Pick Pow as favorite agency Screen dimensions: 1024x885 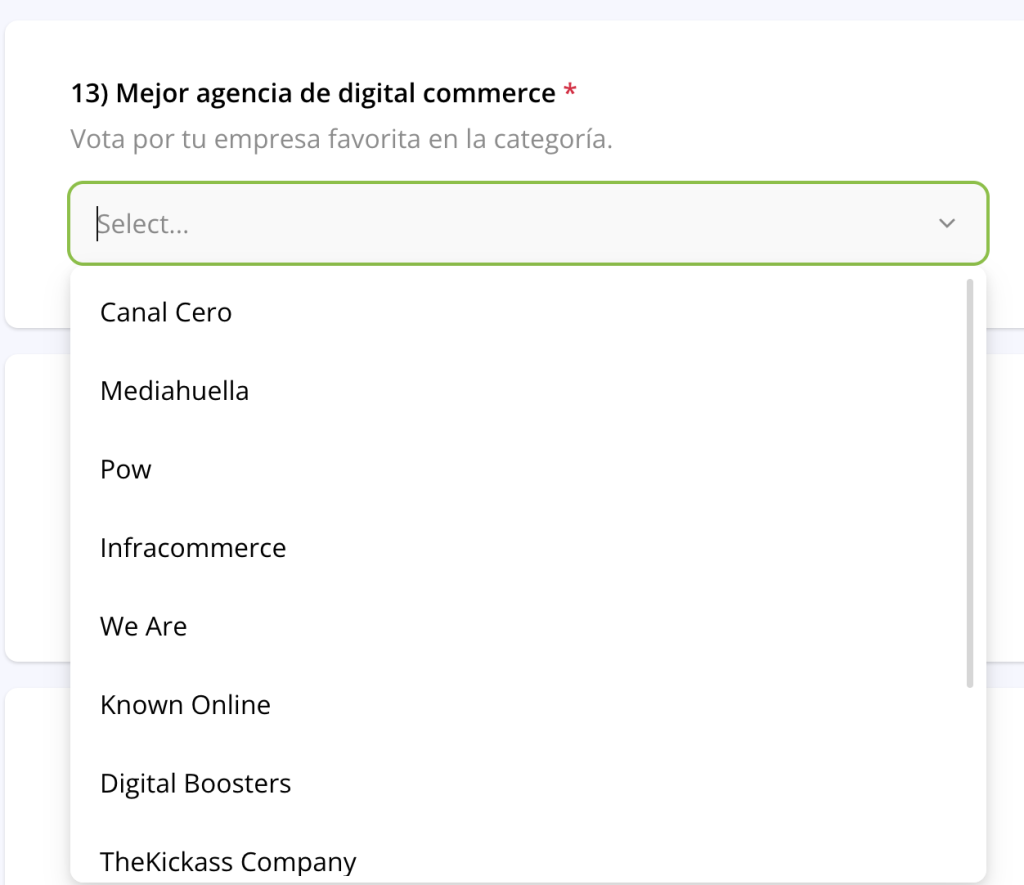pos(126,469)
